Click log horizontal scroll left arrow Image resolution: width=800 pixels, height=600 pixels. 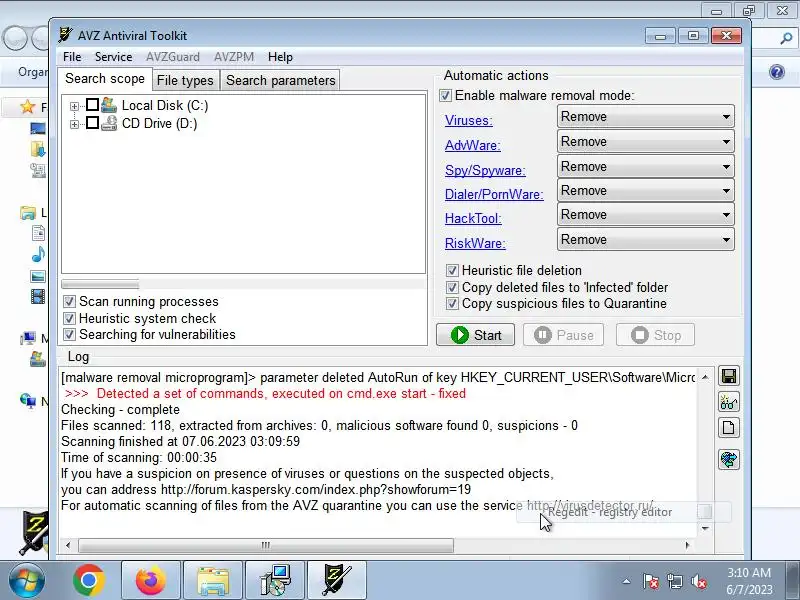click(68, 545)
